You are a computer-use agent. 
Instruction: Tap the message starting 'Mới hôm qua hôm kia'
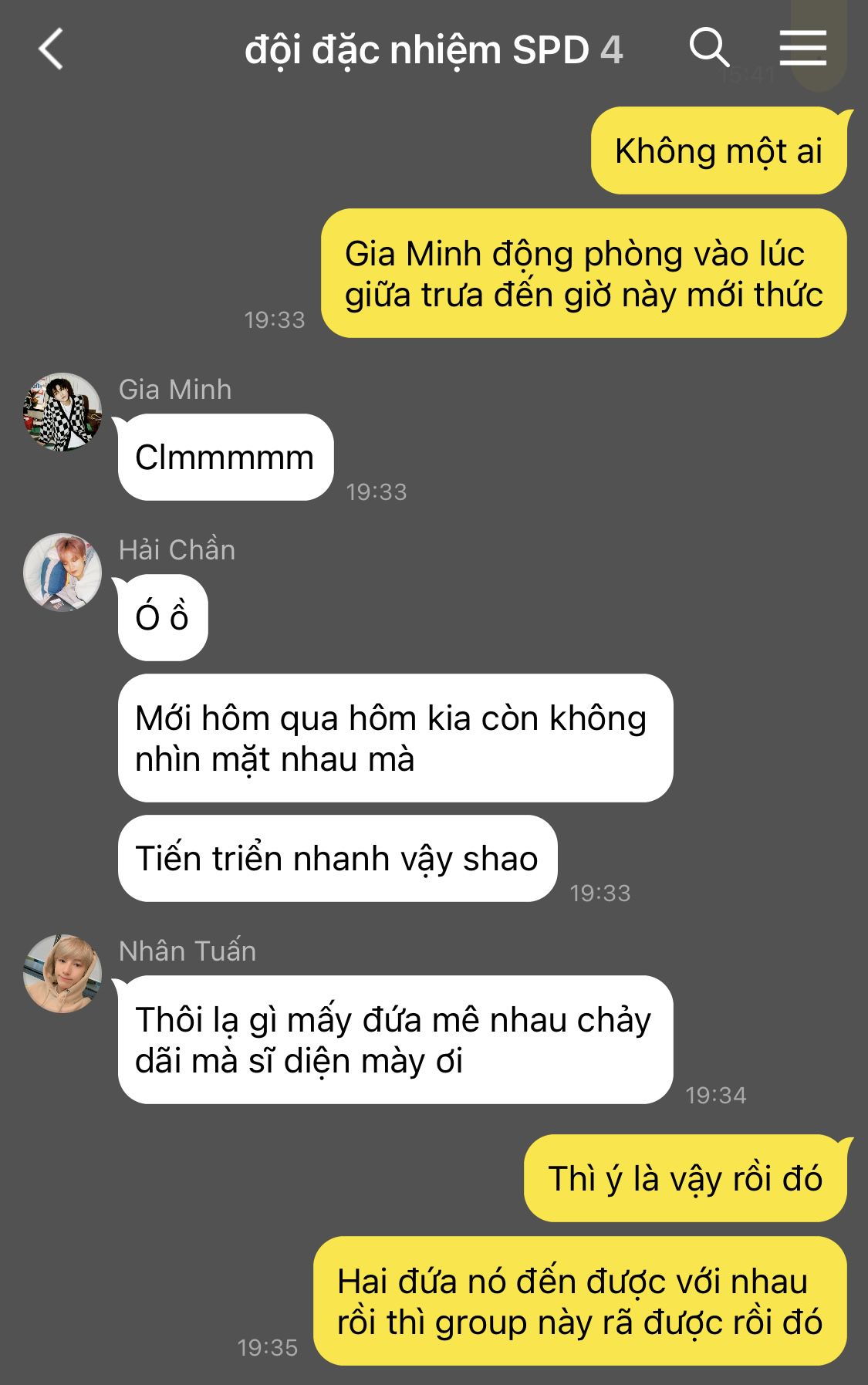(395, 738)
